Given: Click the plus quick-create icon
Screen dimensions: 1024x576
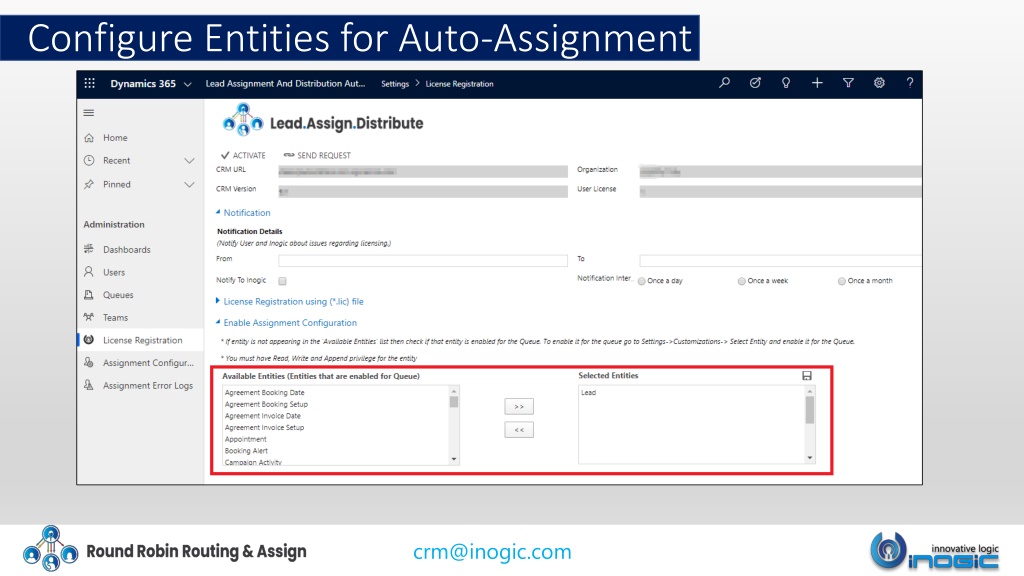Looking at the screenshot, I should tap(817, 83).
